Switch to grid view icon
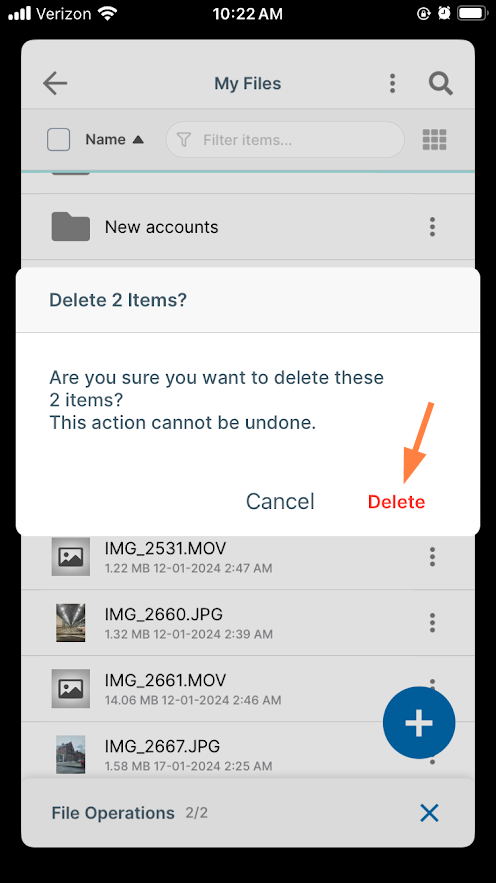496x883 pixels. [435, 140]
